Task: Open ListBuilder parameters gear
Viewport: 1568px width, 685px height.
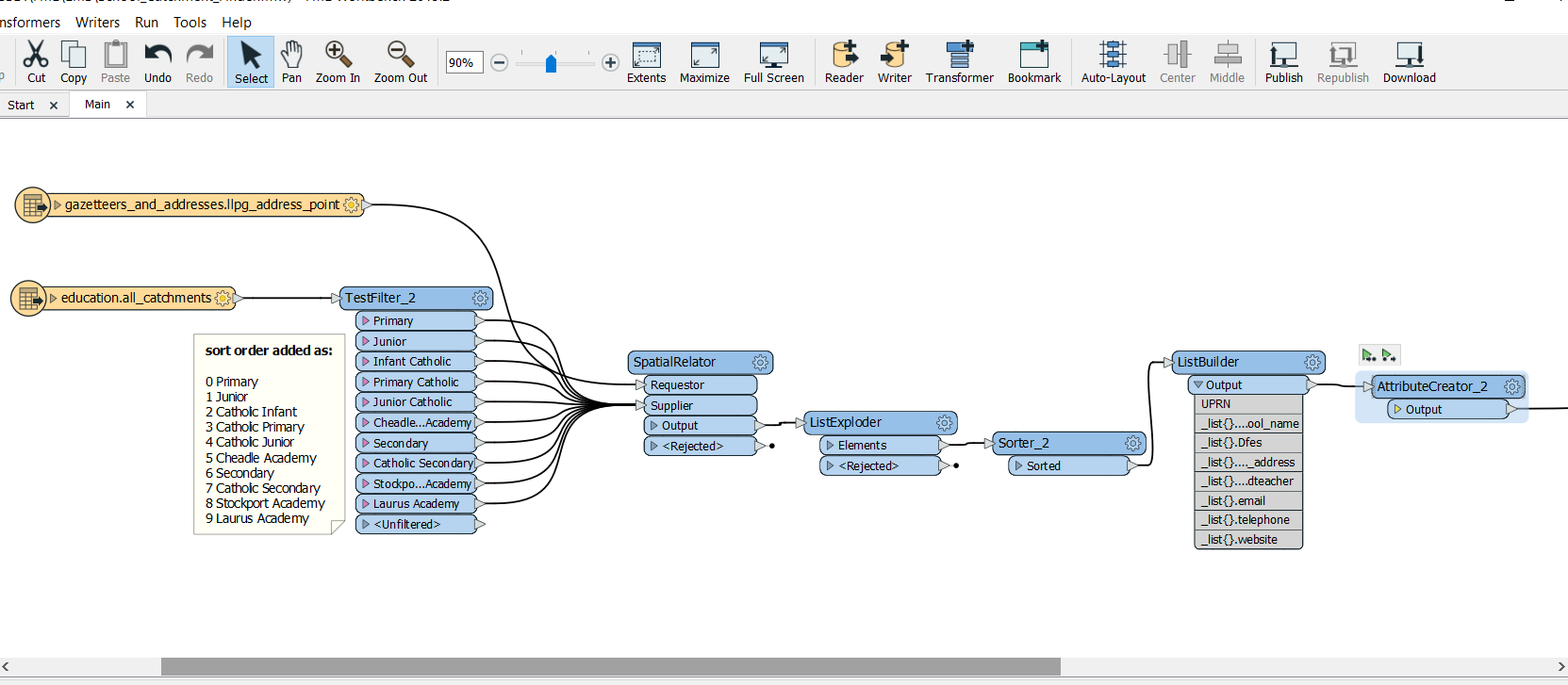Action: point(1312,362)
